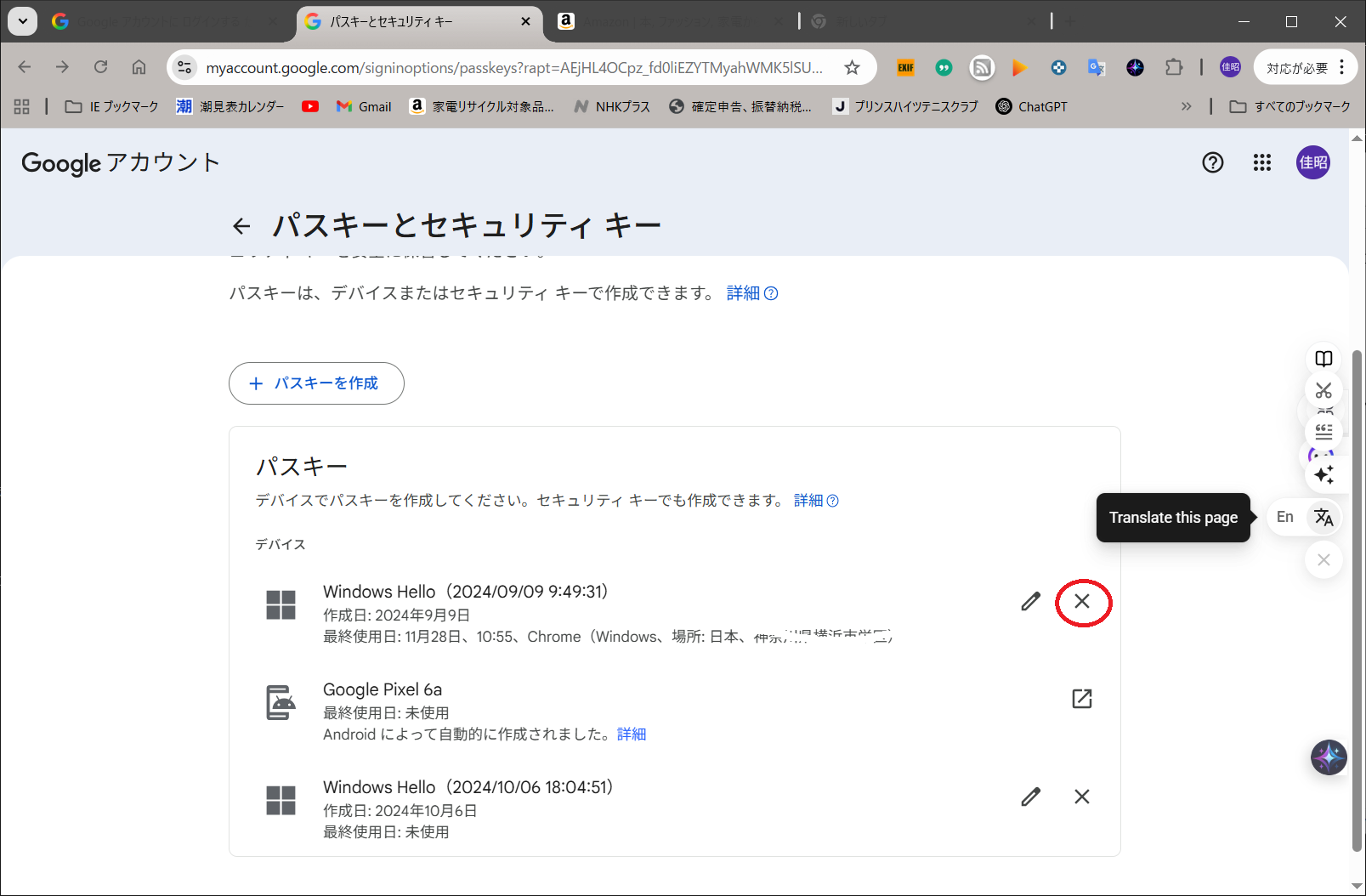
Task: Remove the Windows Hello 2024/10/06 passkey
Action: coord(1081,797)
